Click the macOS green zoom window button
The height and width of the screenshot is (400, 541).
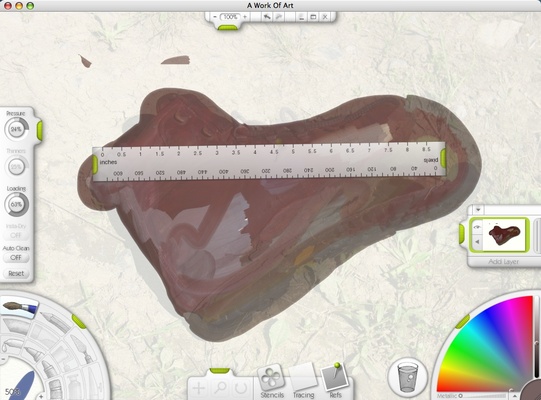click(x=30, y=6)
